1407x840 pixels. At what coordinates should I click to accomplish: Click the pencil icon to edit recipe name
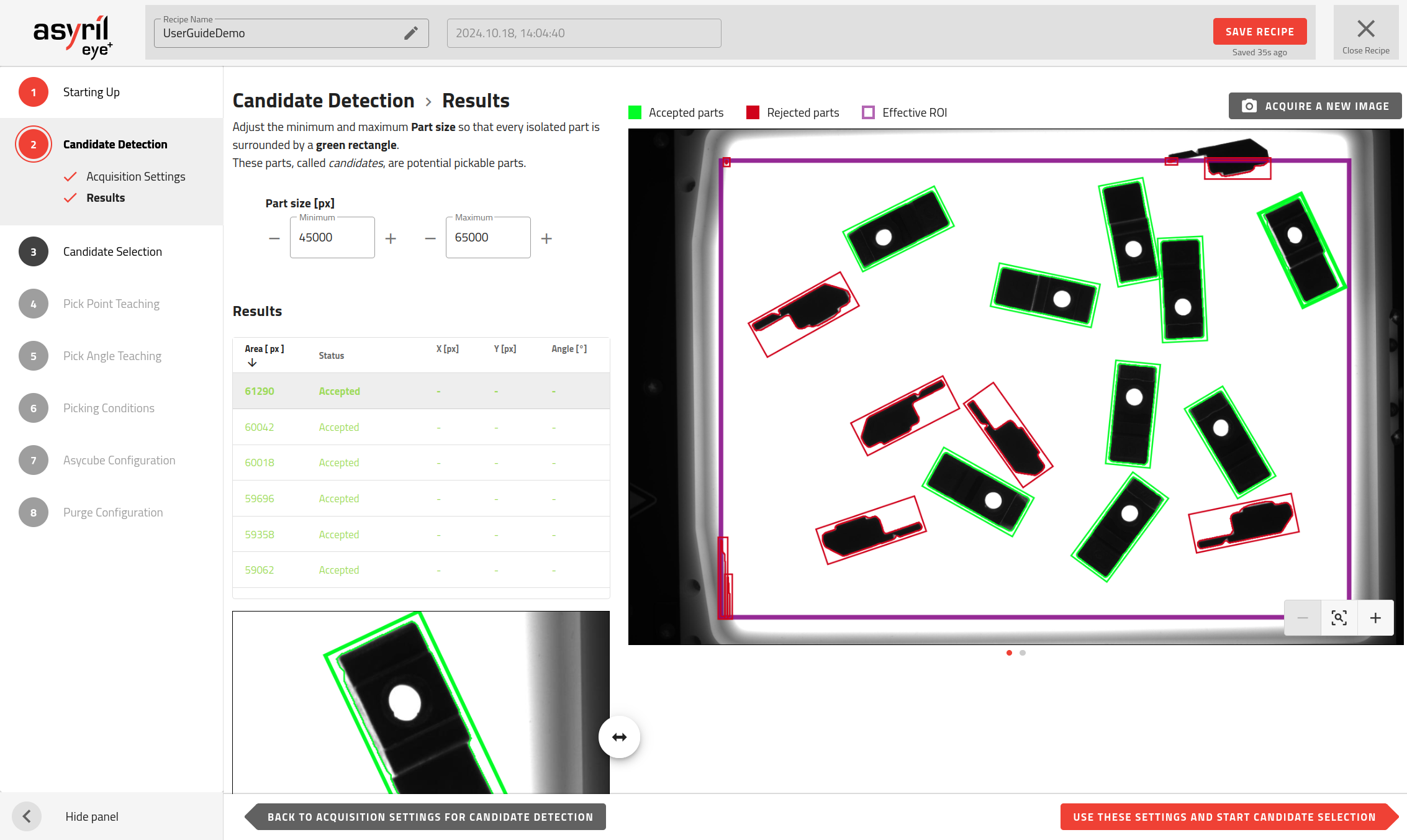pos(410,33)
